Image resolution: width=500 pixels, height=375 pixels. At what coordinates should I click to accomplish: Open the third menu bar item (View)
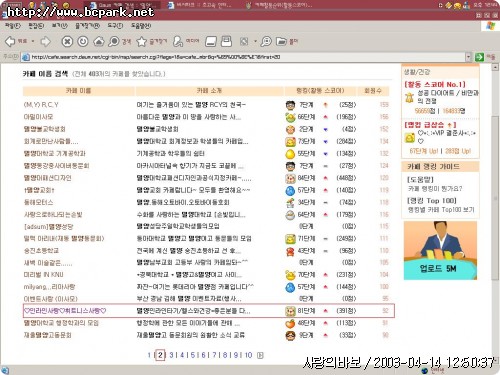tap(59, 26)
